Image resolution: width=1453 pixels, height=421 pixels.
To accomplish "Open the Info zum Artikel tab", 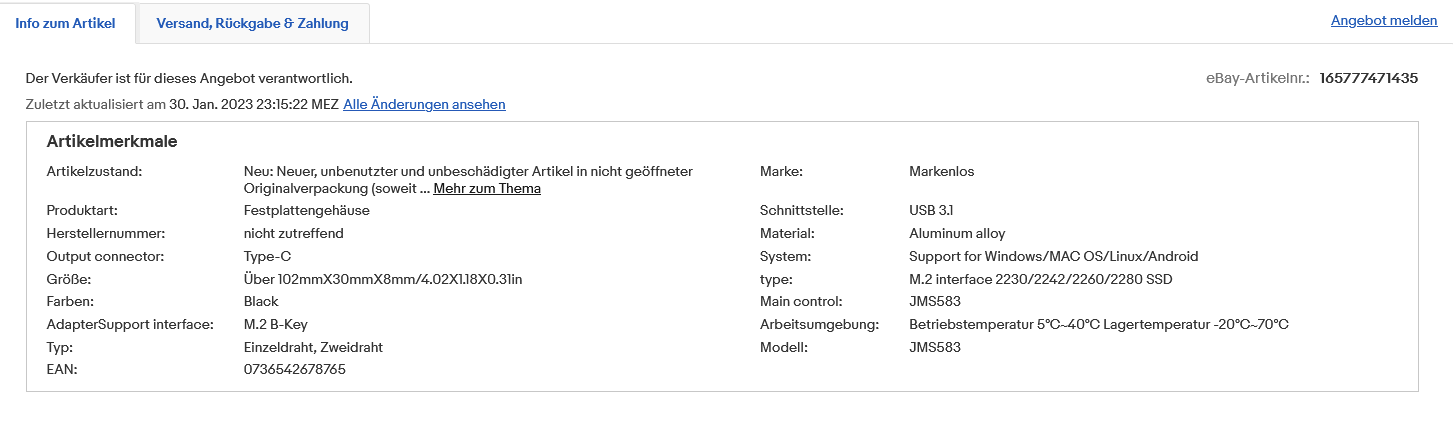I will (x=67, y=23).
